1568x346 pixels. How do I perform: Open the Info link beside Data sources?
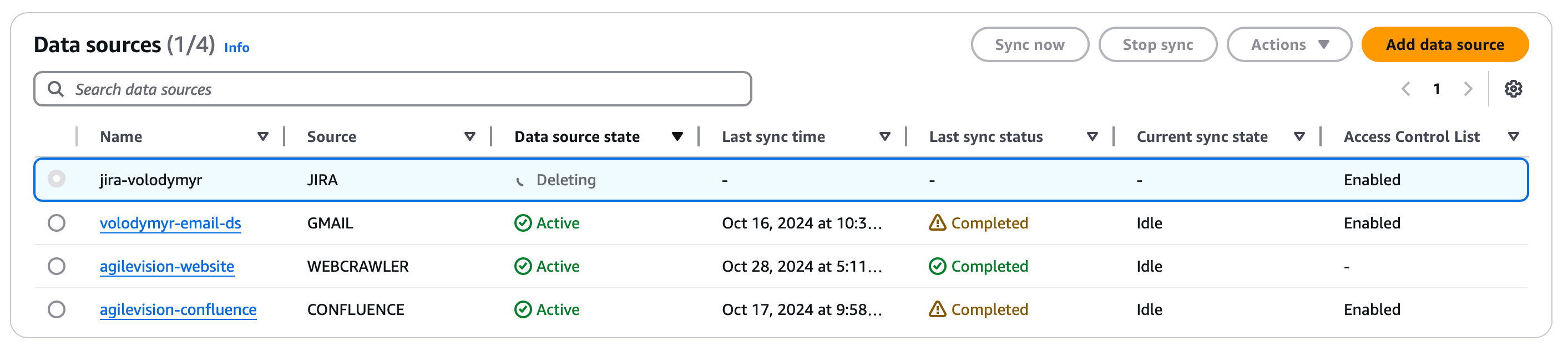pyautogui.click(x=237, y=48)
